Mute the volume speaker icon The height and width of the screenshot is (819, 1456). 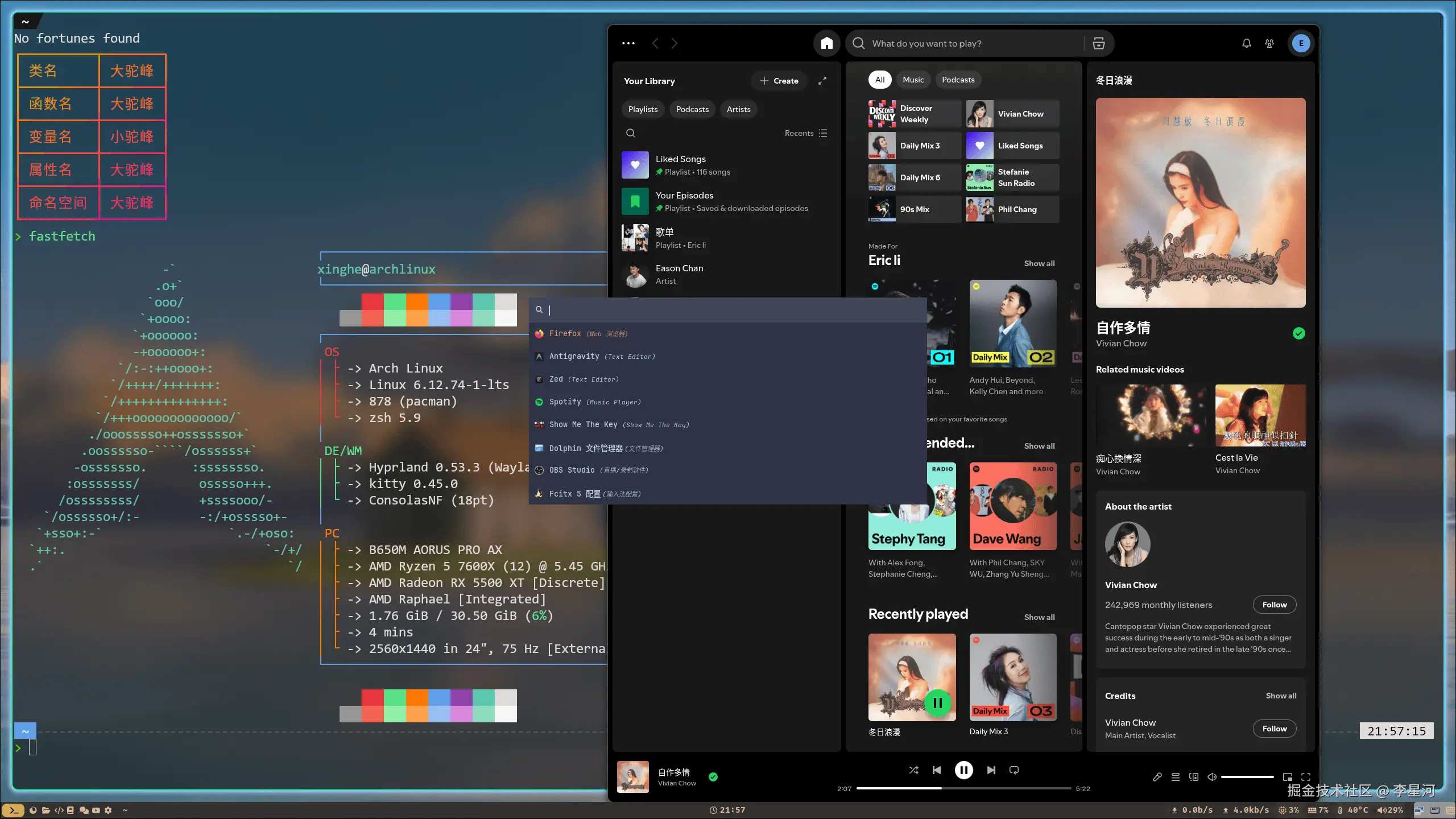coord(1212,777)
